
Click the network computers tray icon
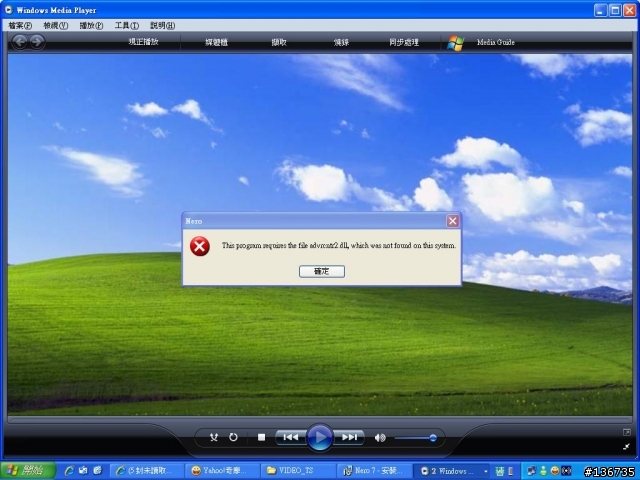tap(532, 471)
